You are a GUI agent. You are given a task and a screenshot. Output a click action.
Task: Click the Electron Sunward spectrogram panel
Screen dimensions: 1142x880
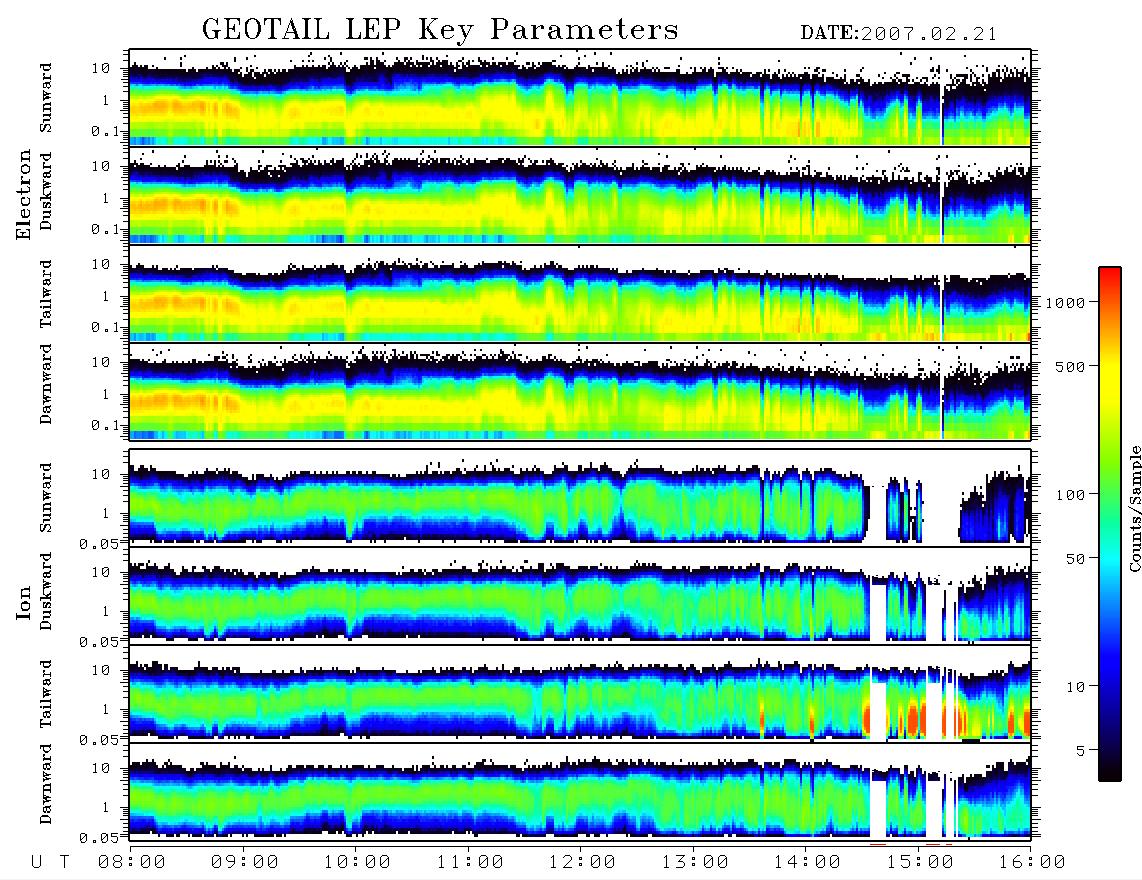580,98
